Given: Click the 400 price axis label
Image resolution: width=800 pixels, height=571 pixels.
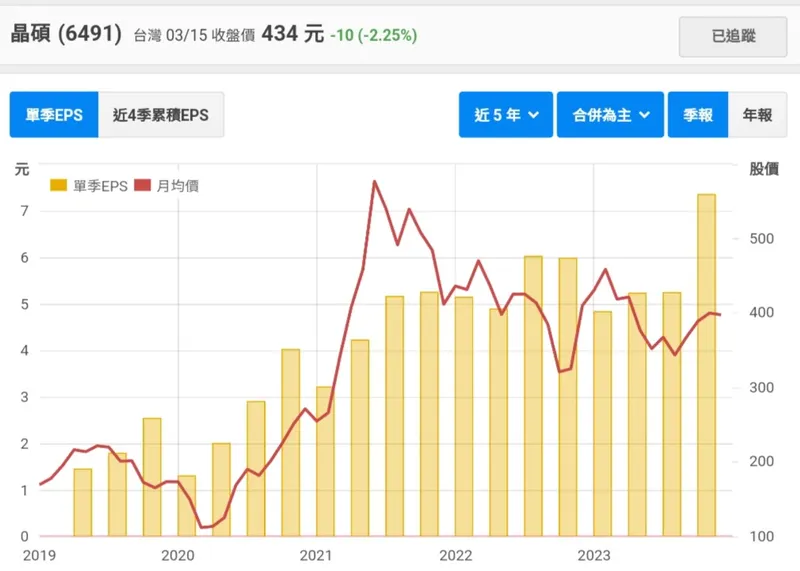Looking at the screenshot, I should 761,312.
